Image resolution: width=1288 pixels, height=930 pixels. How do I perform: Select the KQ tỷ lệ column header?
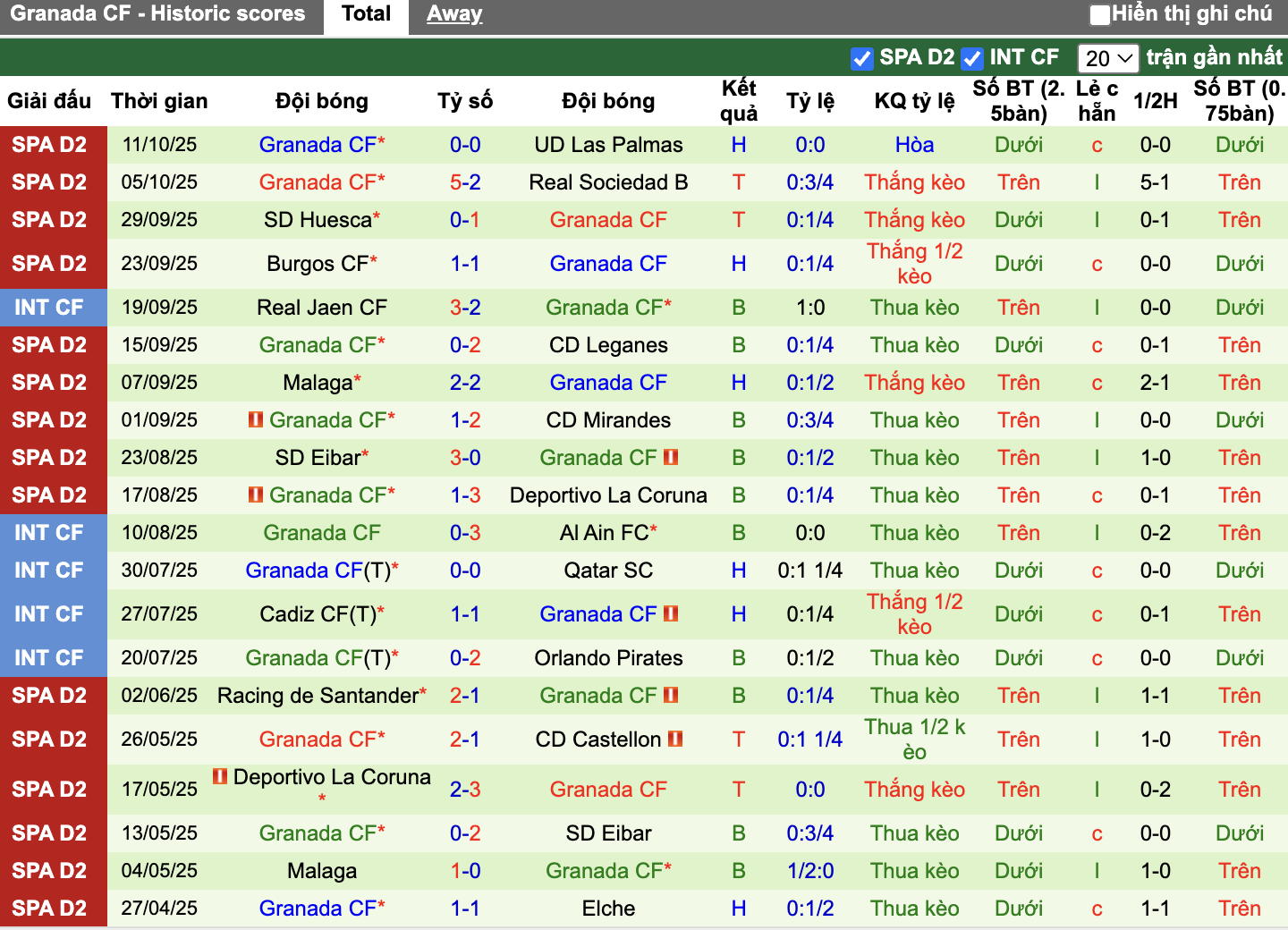(x=914, y=101)
